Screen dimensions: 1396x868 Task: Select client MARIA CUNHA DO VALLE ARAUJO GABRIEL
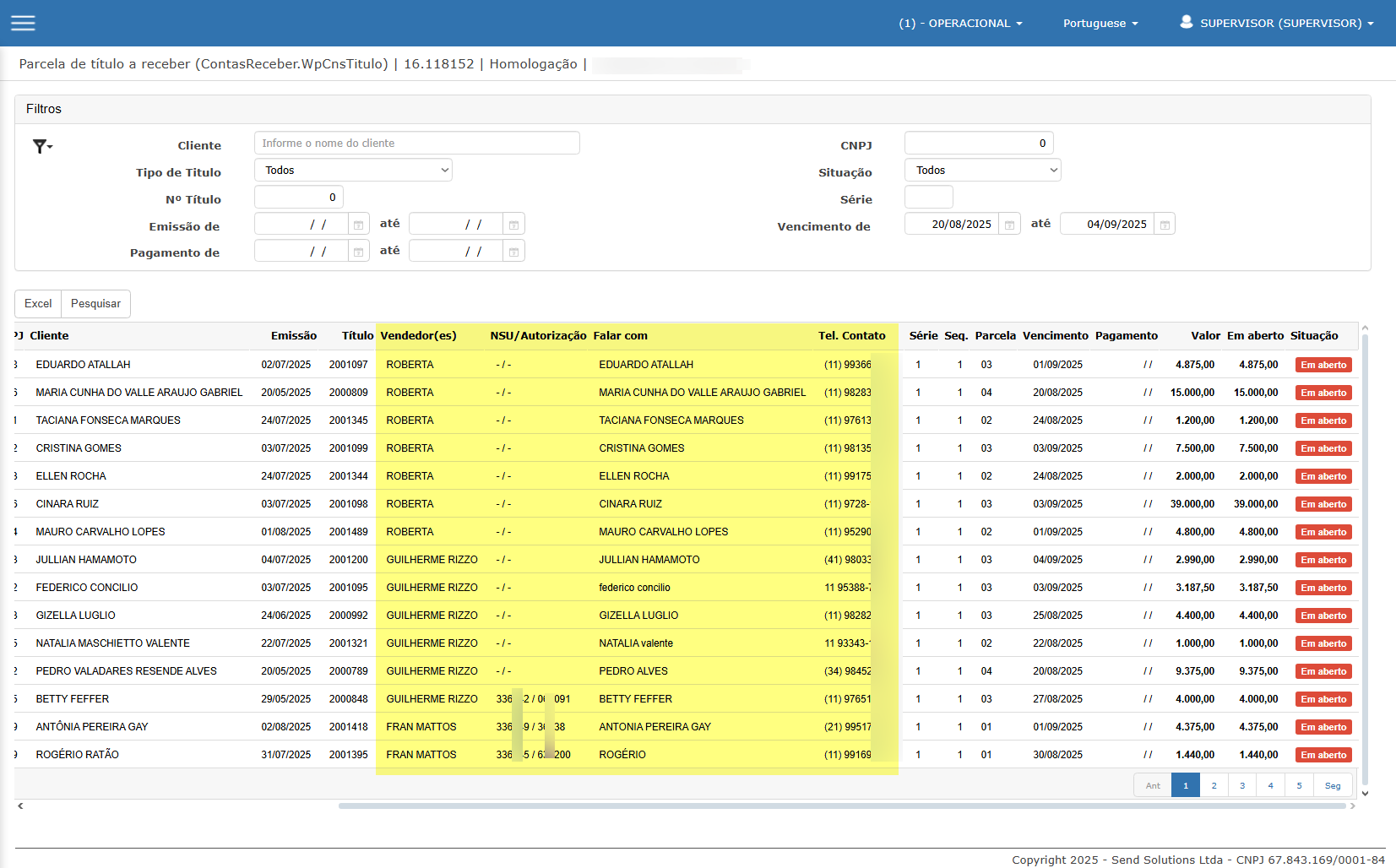(x=139, y=393)
